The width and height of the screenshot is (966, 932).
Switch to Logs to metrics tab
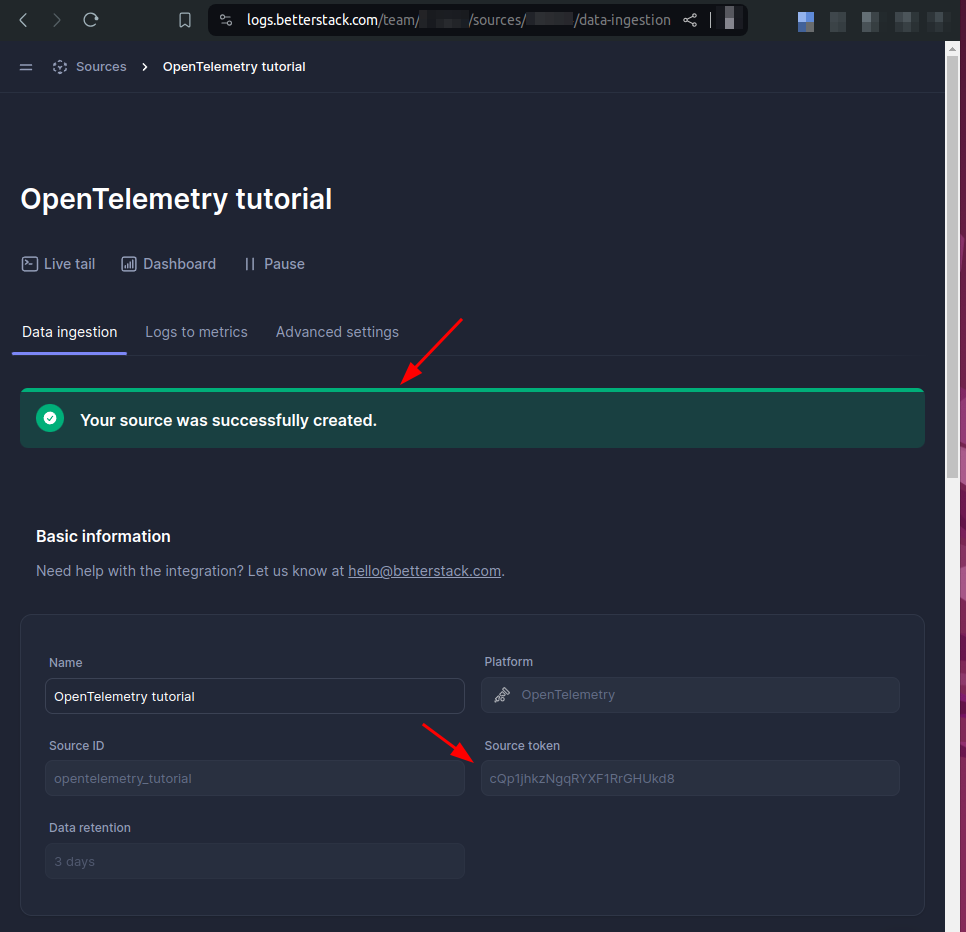197,332
